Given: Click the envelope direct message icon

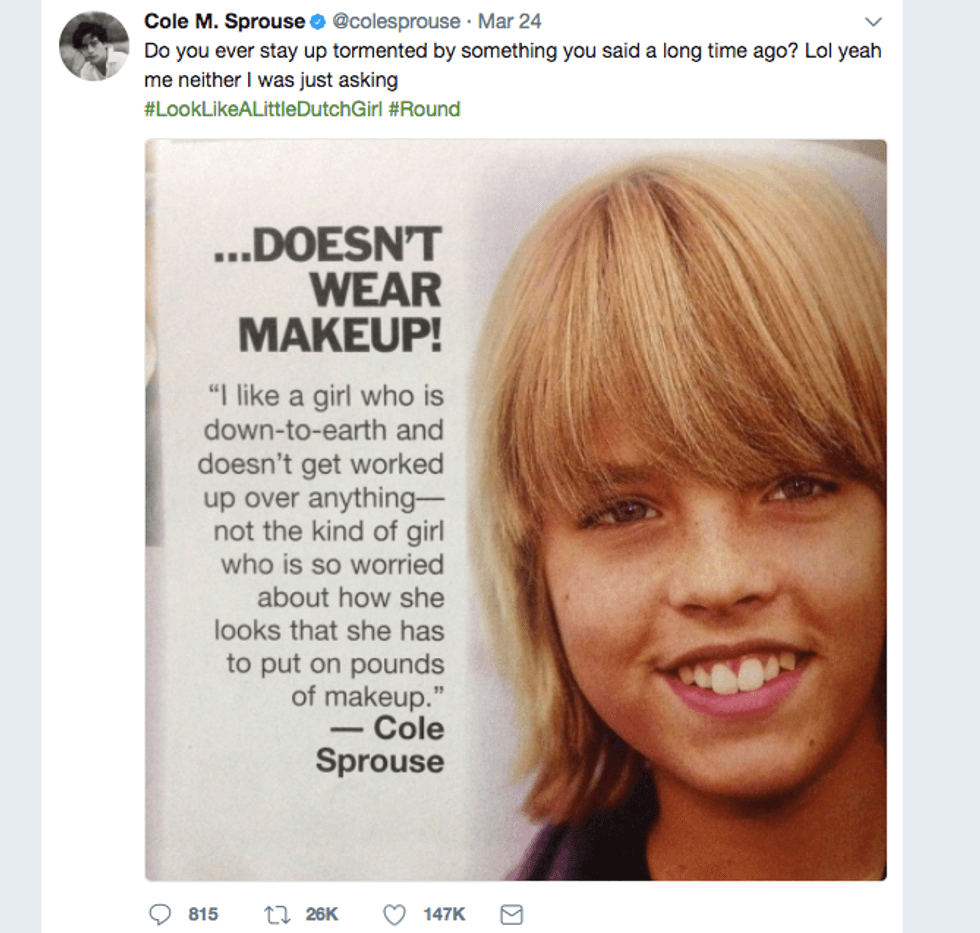Looking at the screenshot, I should [x=512, y=914].
